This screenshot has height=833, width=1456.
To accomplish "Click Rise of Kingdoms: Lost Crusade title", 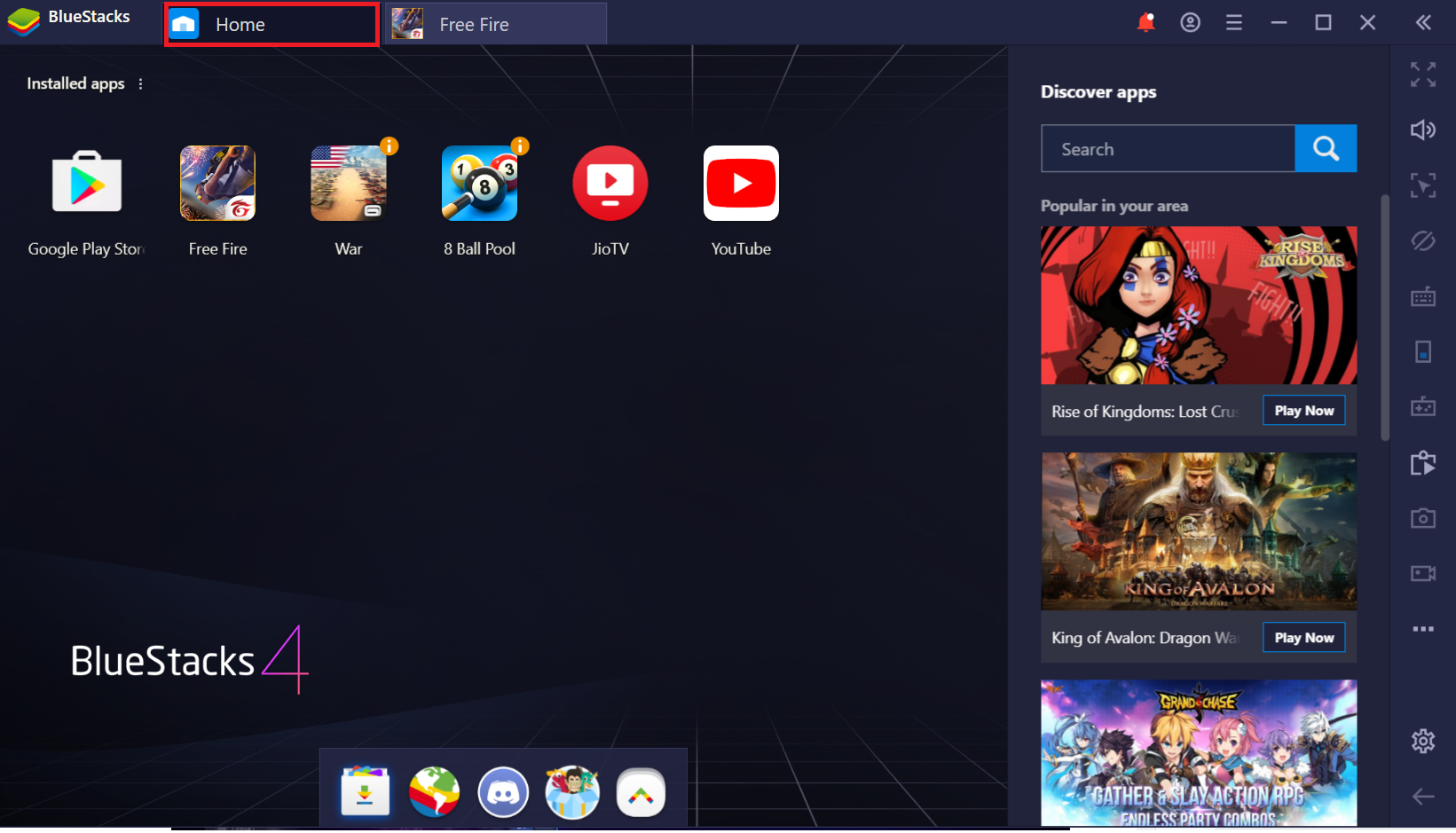I will click(1145, 412).
